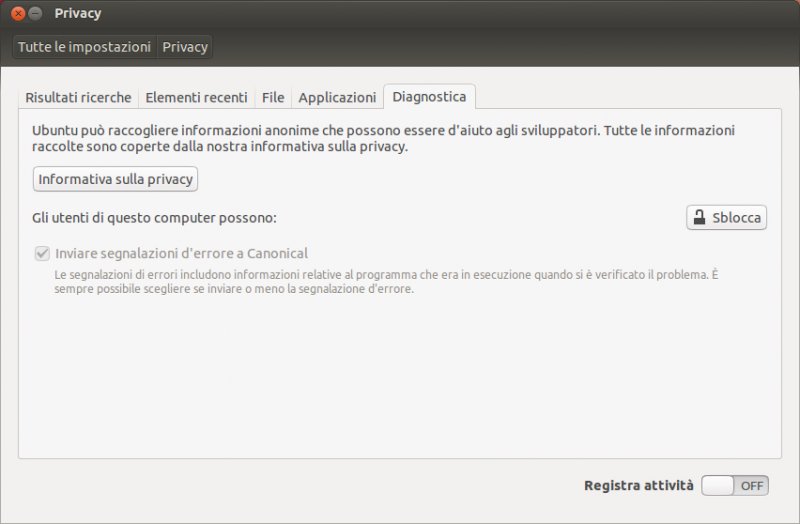This screenshot has height=524, width=800.
Task: Toggle the Registra attività switch
Action: [735, 485]
